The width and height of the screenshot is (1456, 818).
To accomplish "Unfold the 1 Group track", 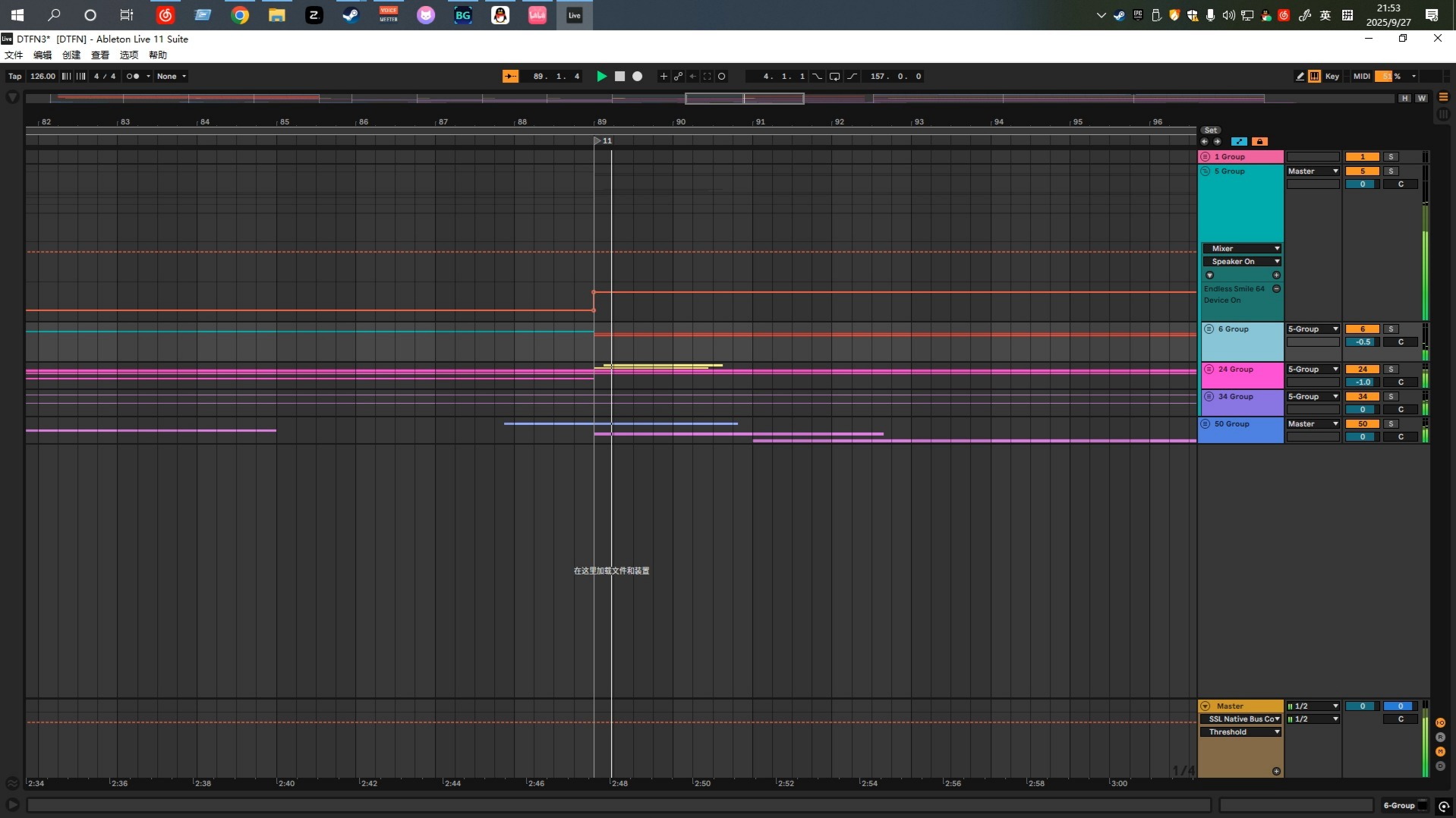I will (1205, 156).
